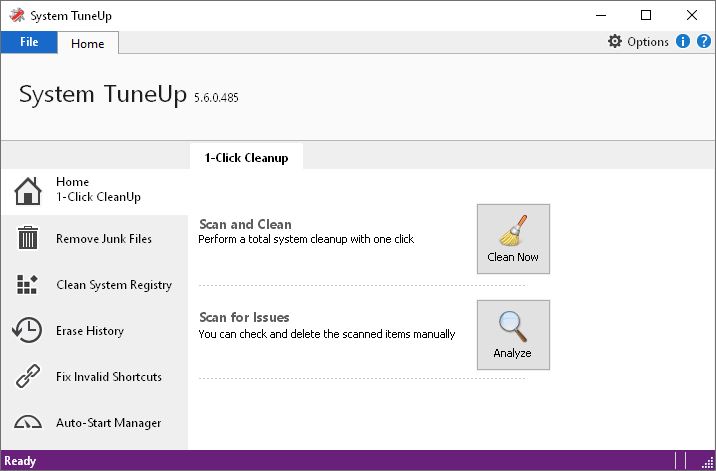The image size is (716, 471).
Task: Maximize the System TuneUp window
Action: click(645, 15)
